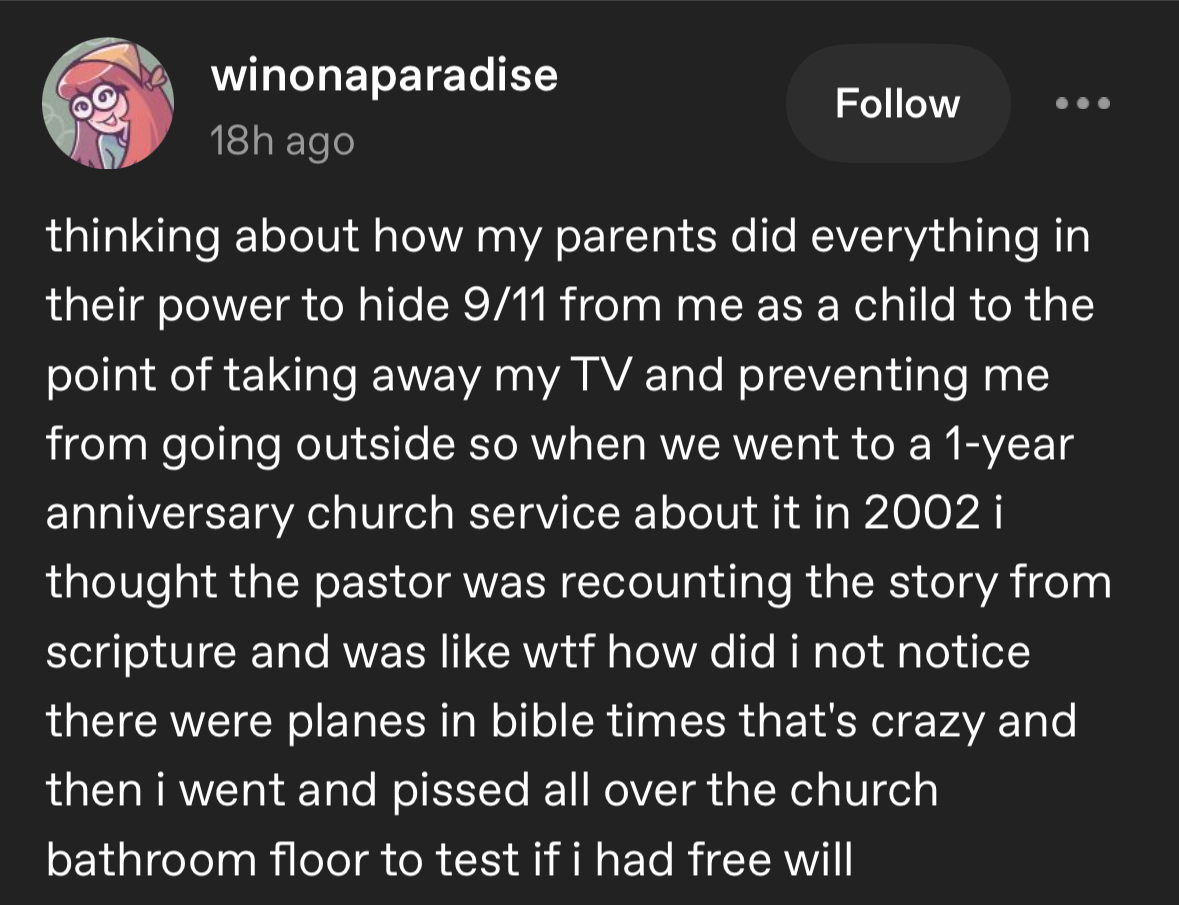The width and height of the screenshot is (1179, 905).
Task: Click winonaparadise's cartoon avatar picture
Action: tap(108, 104)
